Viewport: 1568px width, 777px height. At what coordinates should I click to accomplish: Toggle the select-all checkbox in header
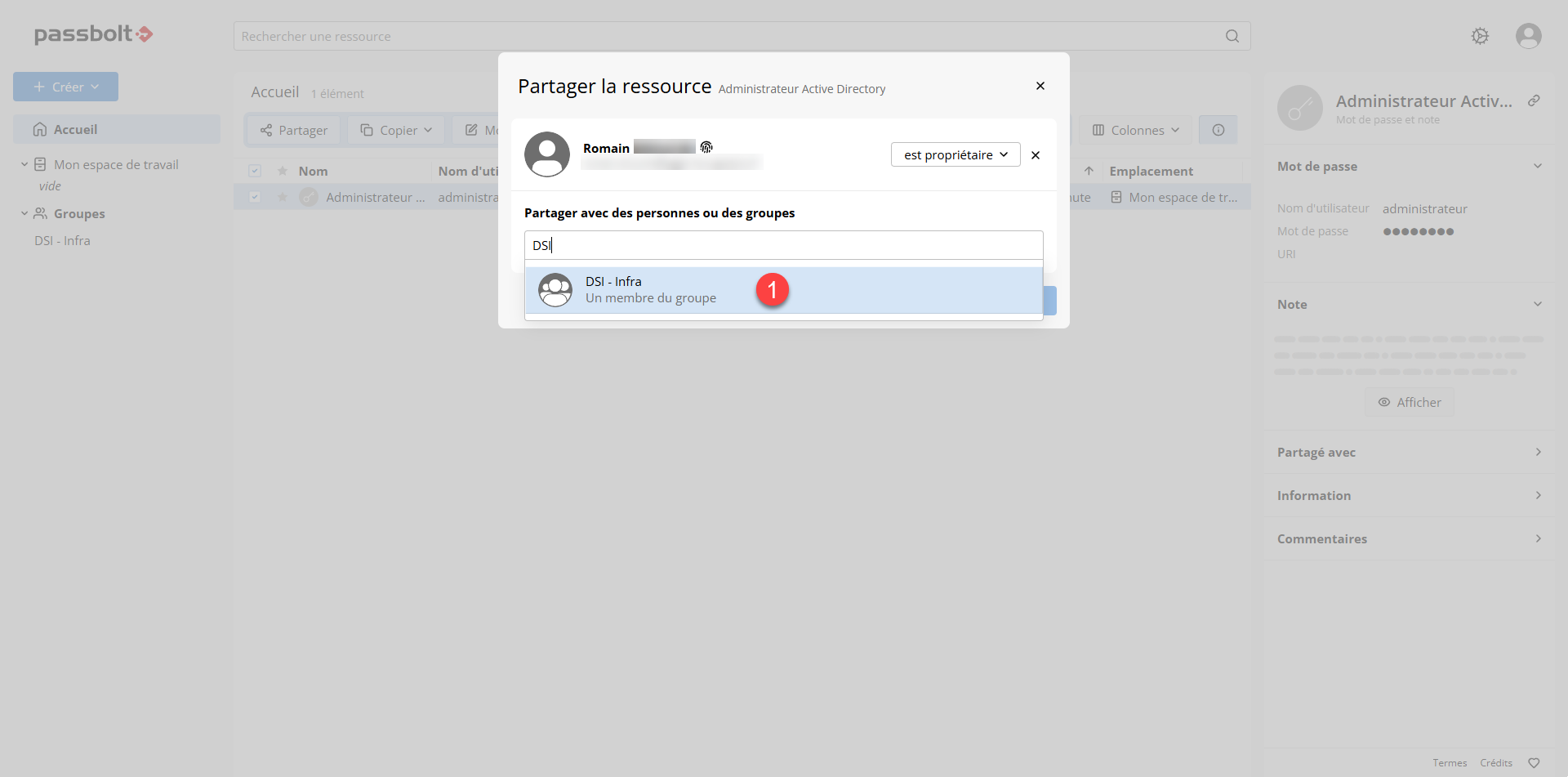[255, 171]
